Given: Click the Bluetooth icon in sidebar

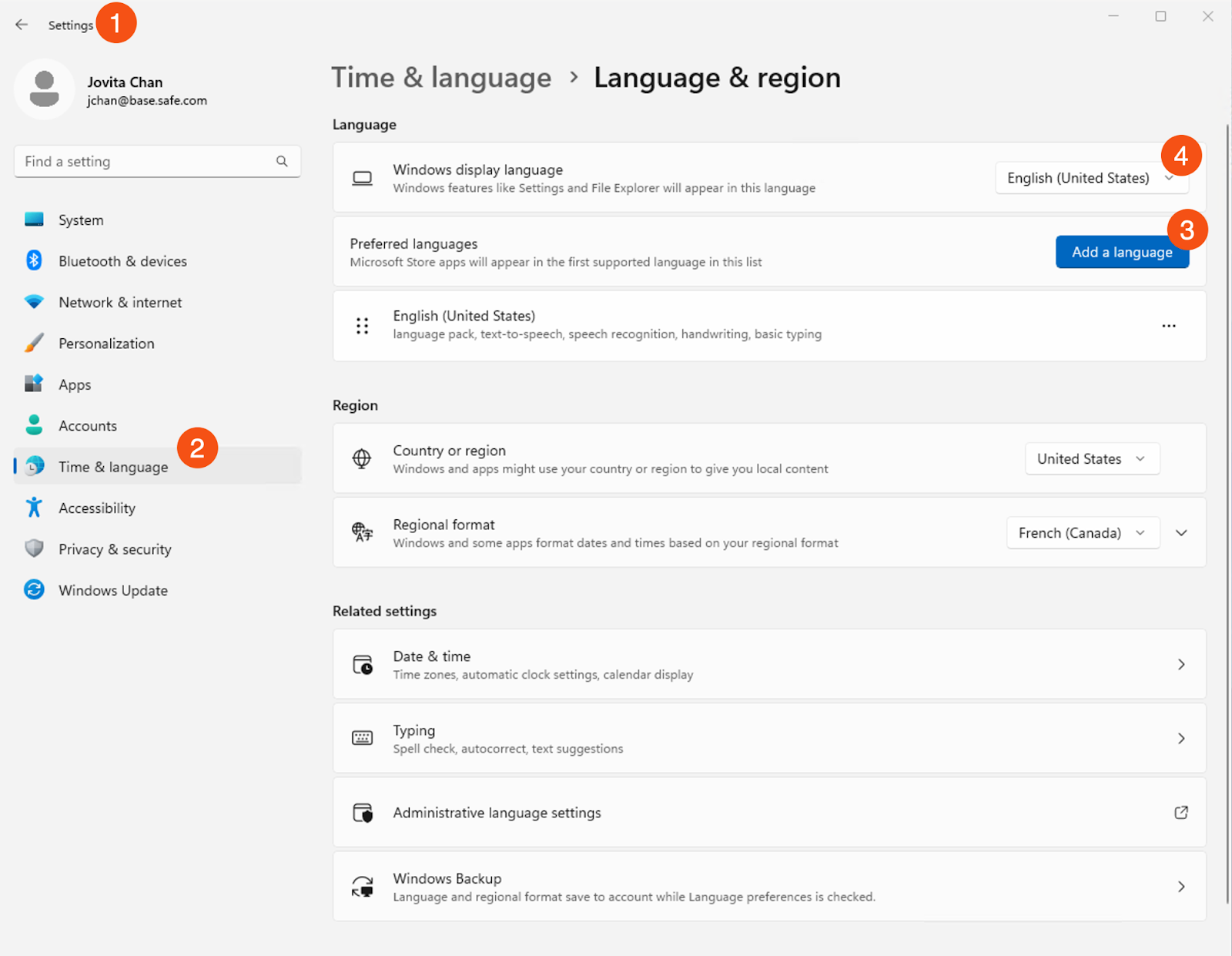Looking at the screenshot, I should [x=34, y=260].
